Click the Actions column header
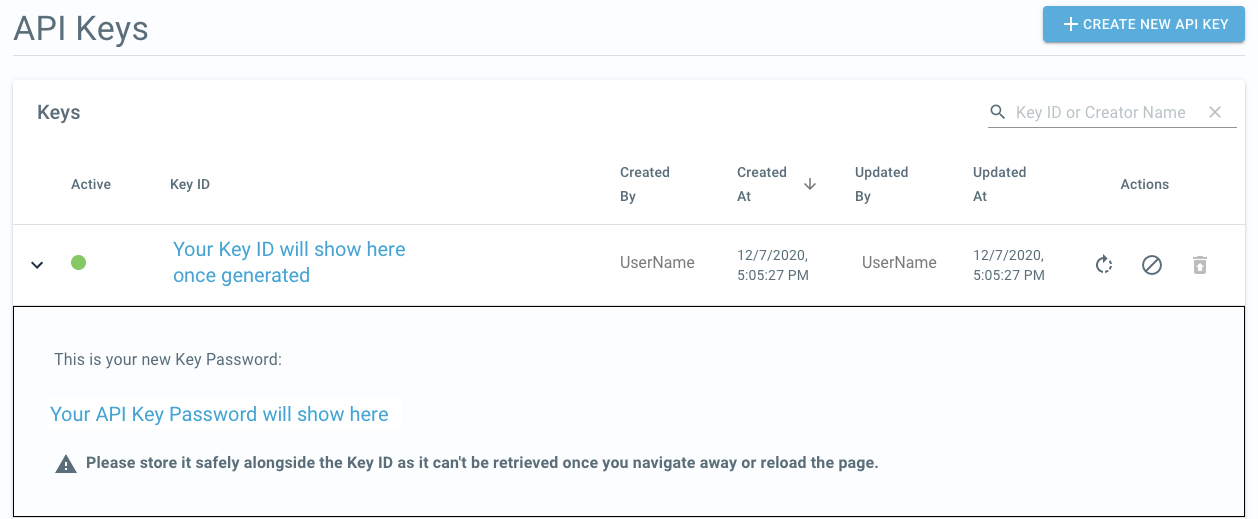1258x519 pixels. [x=1145, y=184]
